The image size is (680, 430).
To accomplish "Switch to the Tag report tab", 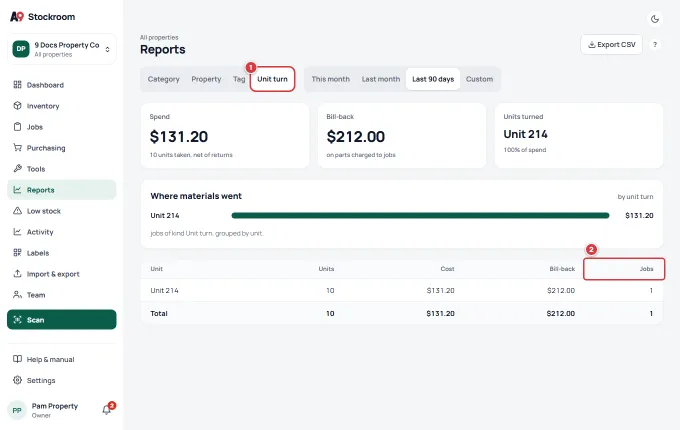I will [x=239, y=79].
